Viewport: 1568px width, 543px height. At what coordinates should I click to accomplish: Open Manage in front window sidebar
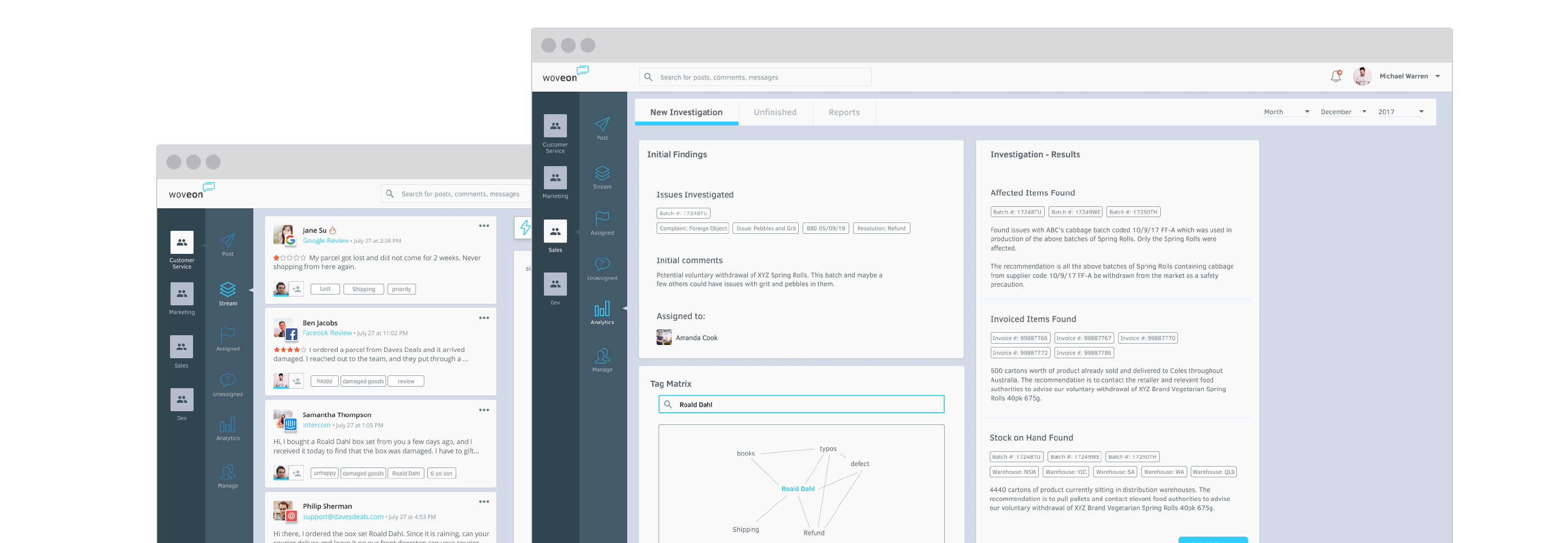coord(602,360)
